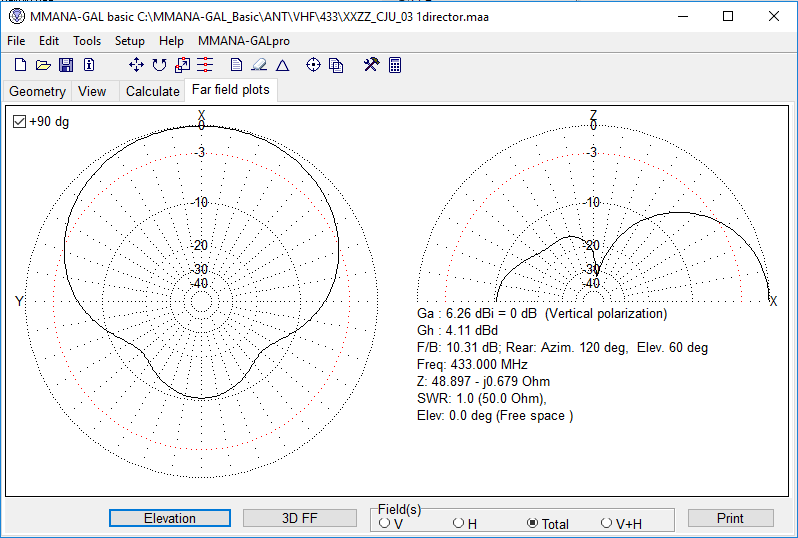Open the calculator toolbar icon
This screenshot has width=798, height=538.
[x=395, y=65]
